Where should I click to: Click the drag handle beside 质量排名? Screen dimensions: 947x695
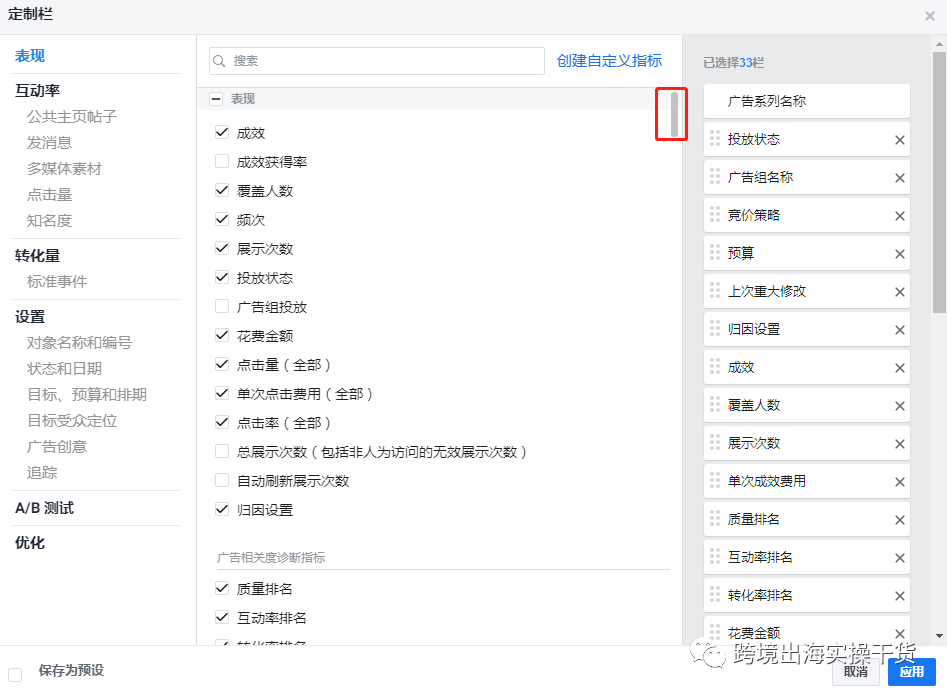tap(714, 519)
